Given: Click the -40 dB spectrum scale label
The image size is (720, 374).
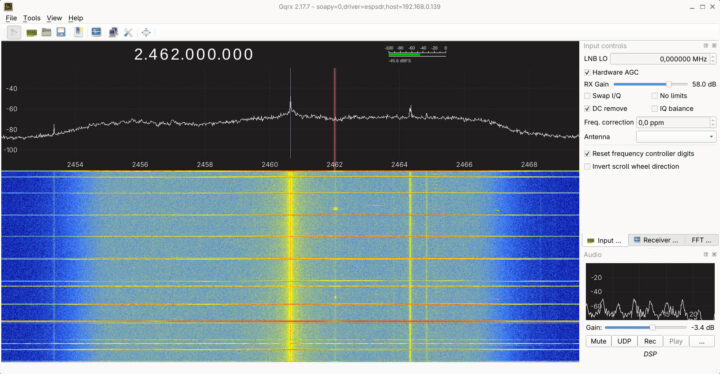Looking at the screenshot, I should pyautogui.click(x=11, y=89).
